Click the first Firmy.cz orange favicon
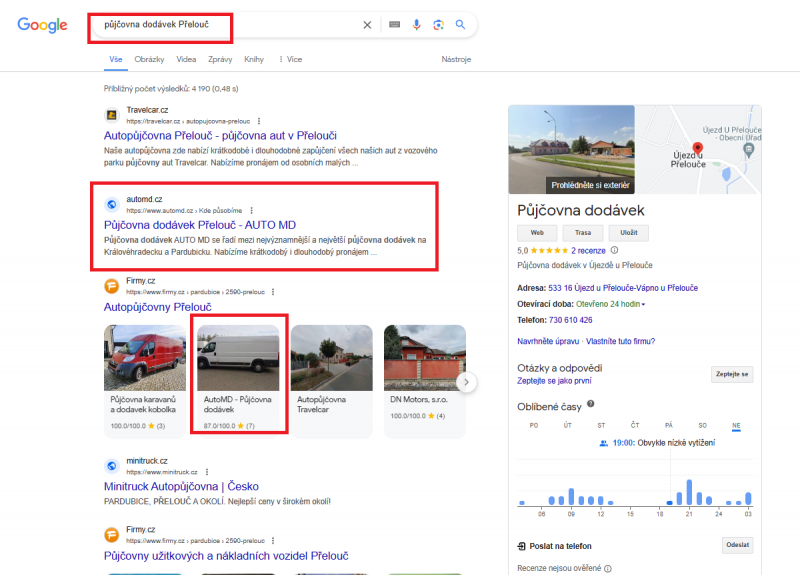Image resolution: width=800 pixels, height=575 pixels. [112, 286]
